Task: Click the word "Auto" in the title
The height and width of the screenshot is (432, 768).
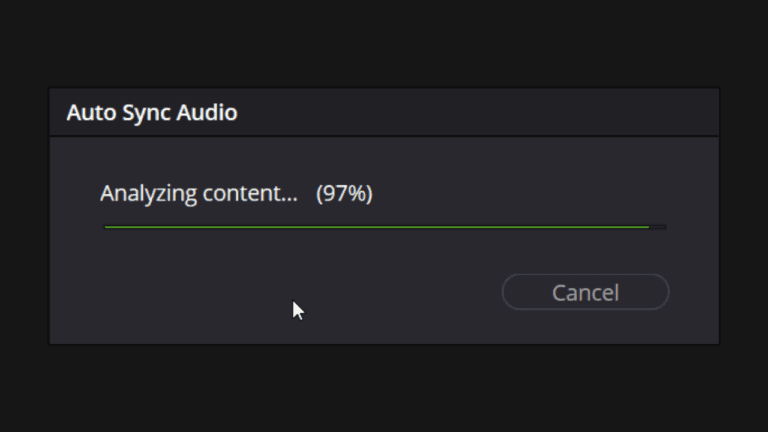Action: 87,112
